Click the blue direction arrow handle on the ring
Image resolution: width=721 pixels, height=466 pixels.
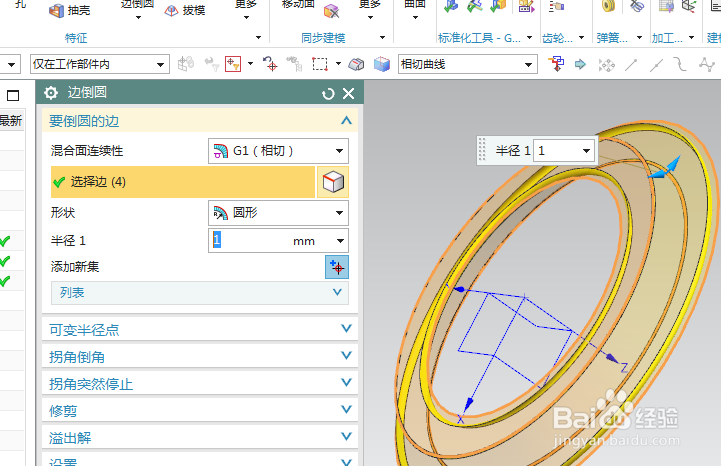665,168
